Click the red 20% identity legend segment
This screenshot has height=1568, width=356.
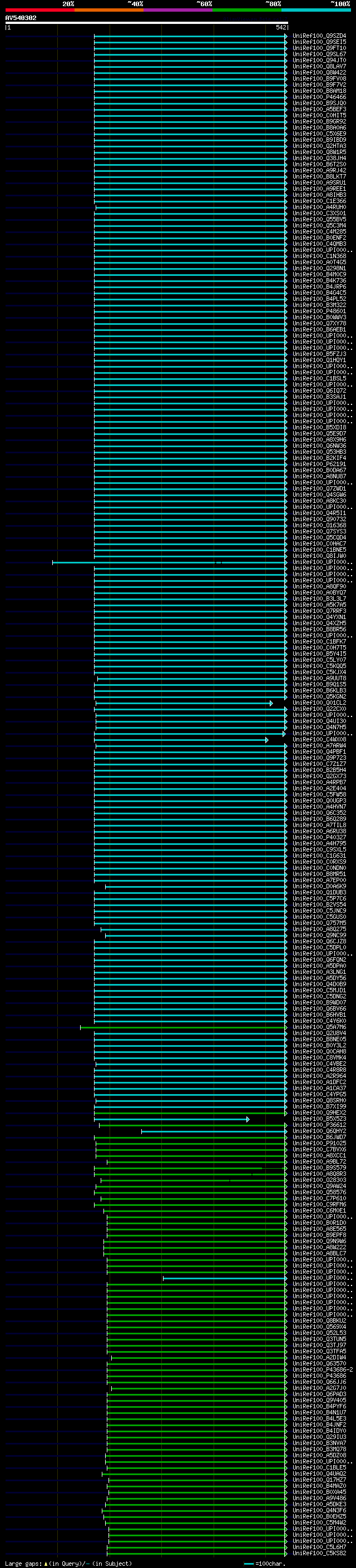click(x=39, y=10)
